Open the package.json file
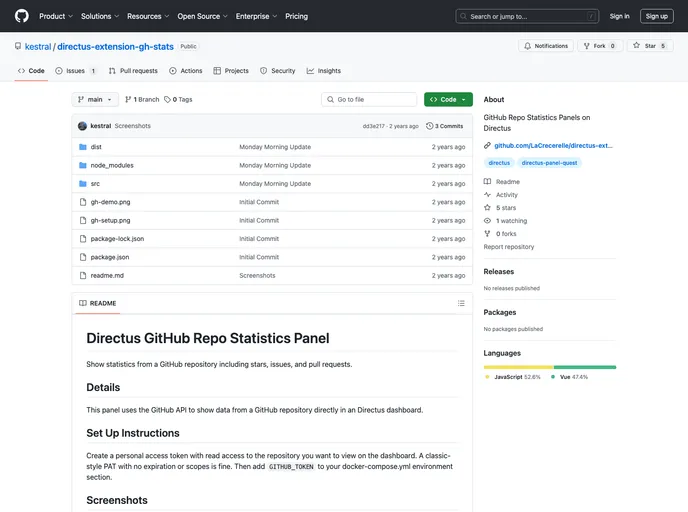This screenshot has height=512, width=688. (x=110, y=258)
